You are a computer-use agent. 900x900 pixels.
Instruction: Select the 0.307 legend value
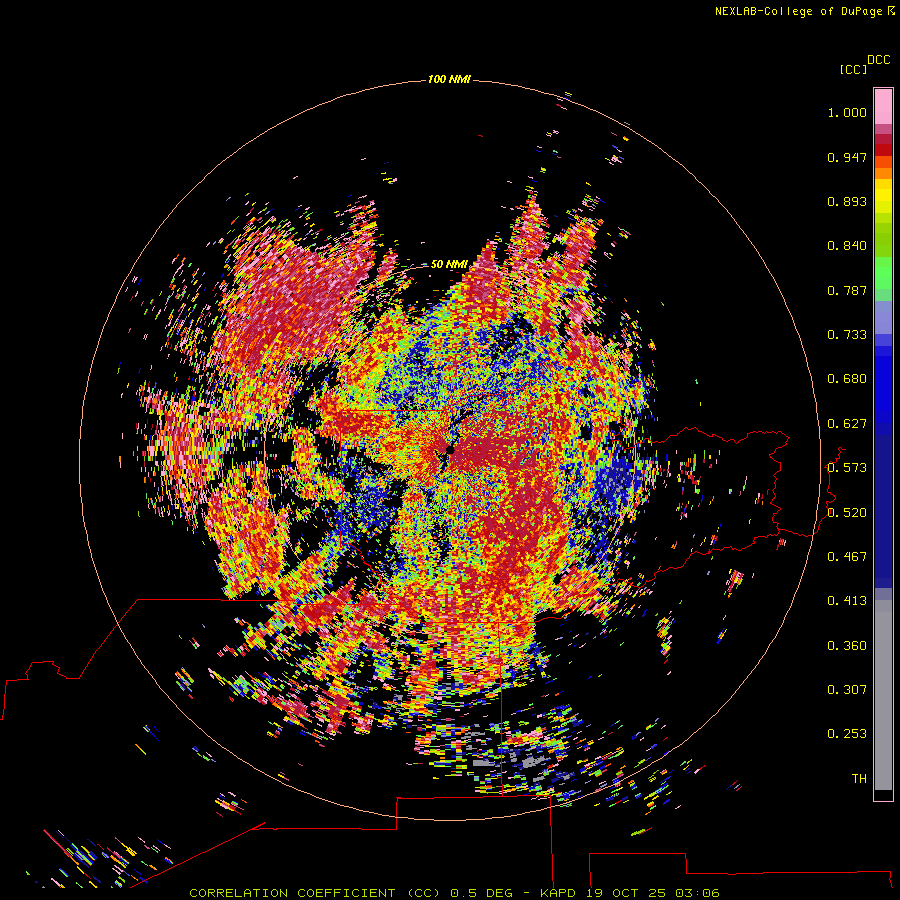click(847, 690)
